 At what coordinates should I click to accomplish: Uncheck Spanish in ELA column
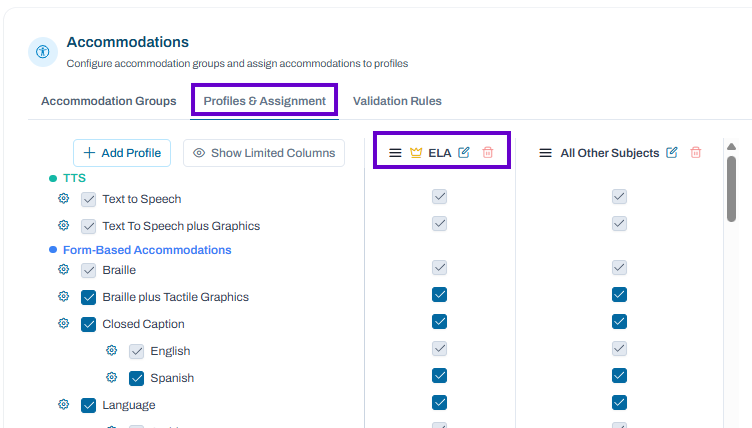439,375
